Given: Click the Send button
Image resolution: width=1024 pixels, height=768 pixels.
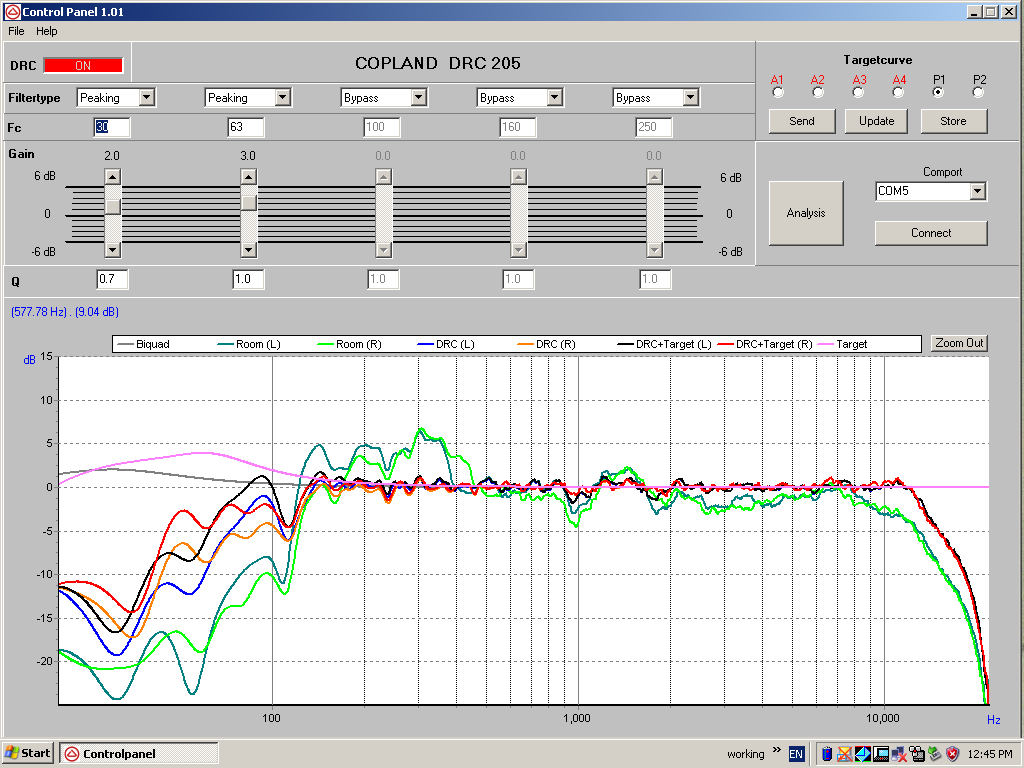Looking at the screenshot, I should [802, 121].
